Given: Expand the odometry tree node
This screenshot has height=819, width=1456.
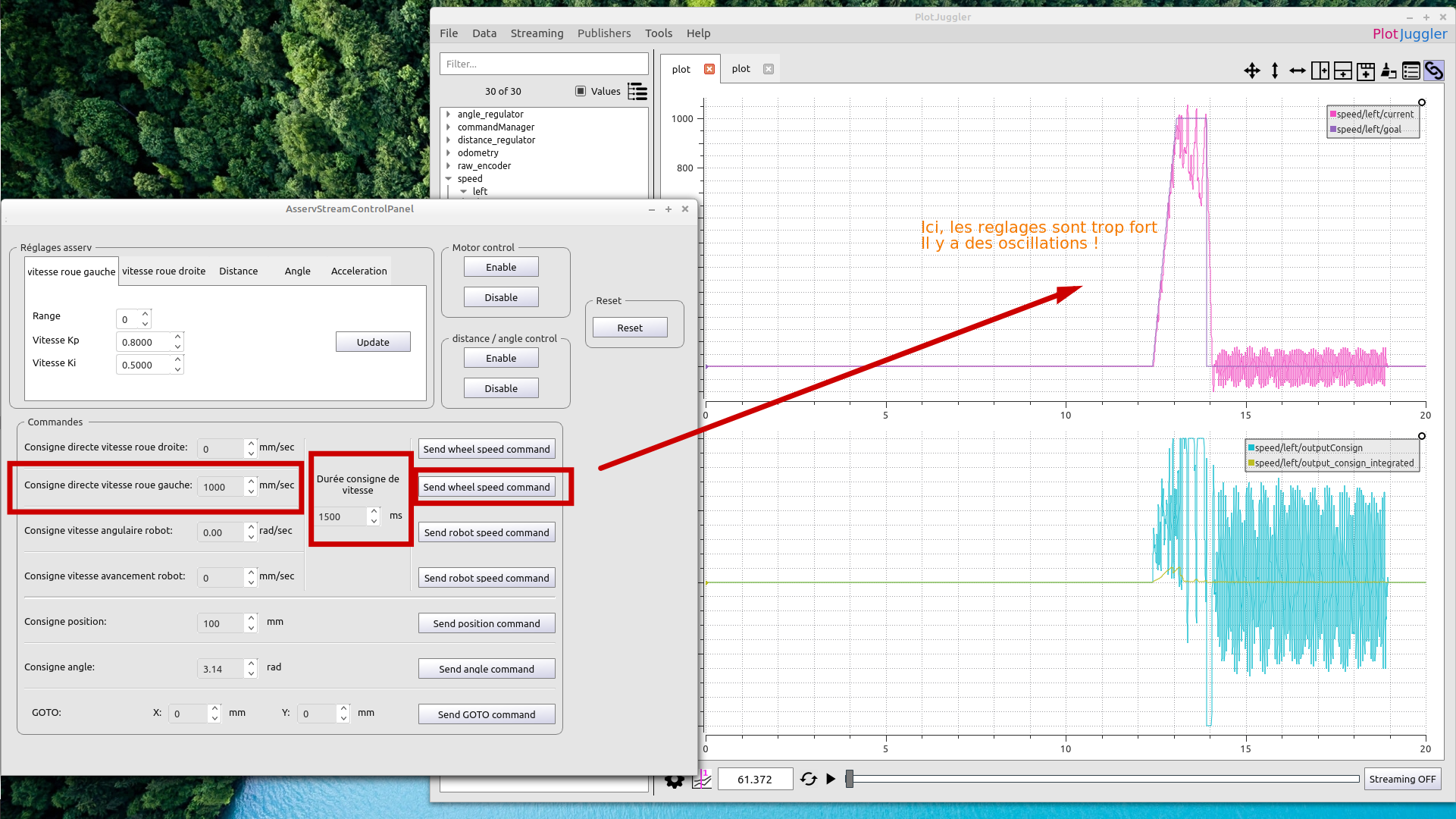Looking at the screenshot, I should [x=449, y=152].
